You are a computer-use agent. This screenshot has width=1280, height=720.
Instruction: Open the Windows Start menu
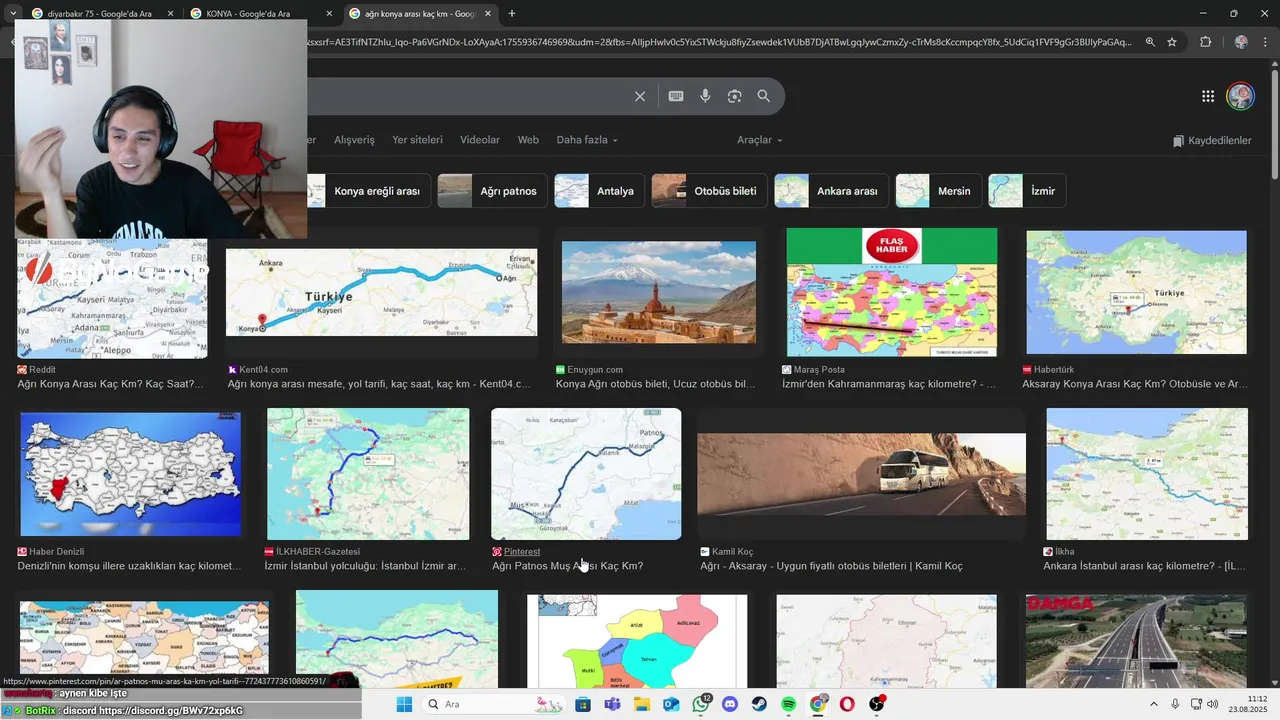tap(404, 704)
